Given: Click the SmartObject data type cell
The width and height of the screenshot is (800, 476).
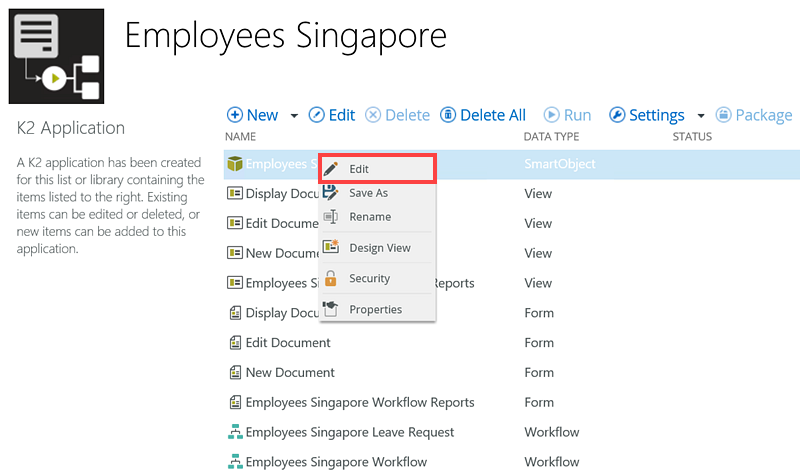Looking at the screenshot, I should tap(560, 164).
